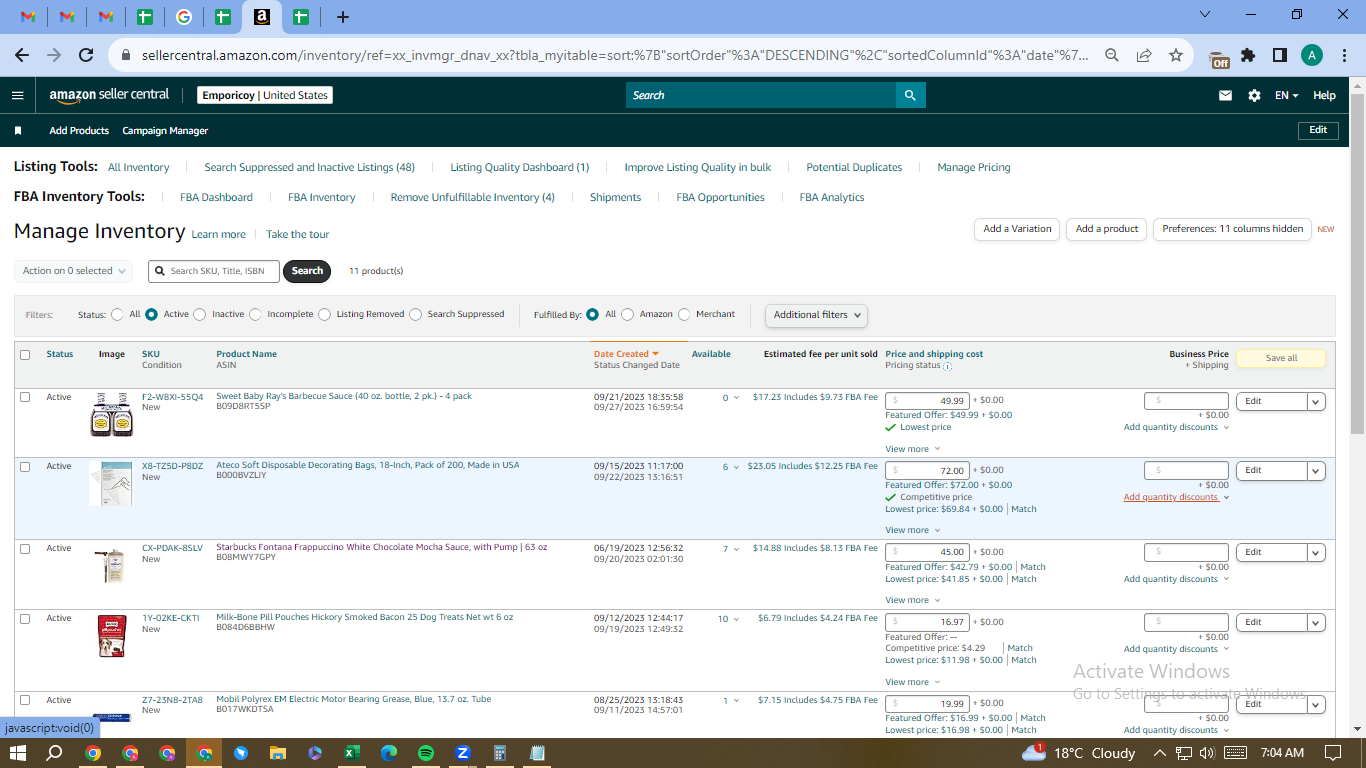Image resolution: width=1366 pixels, height=768 pixels.
Task: Click the Search SKU, Title, ISBN field
Action: point(214,271)
